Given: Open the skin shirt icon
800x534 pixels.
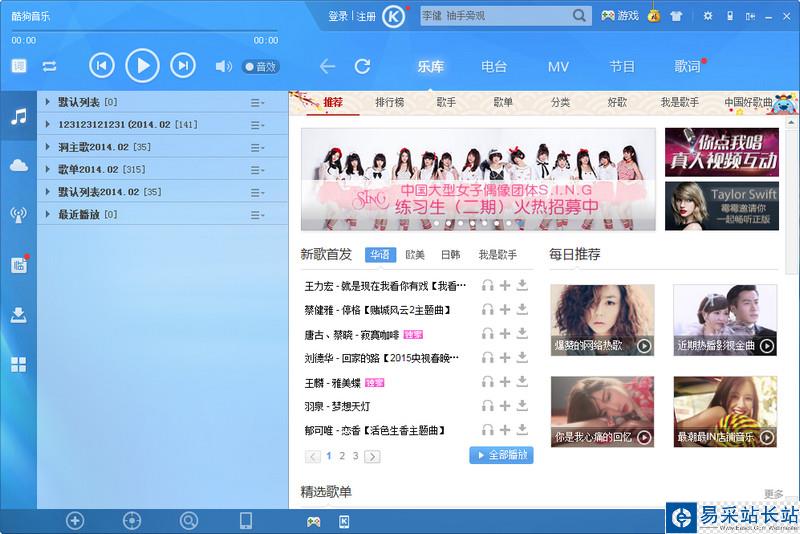Looking at the screenshot, I should click(x=677, y=16).
